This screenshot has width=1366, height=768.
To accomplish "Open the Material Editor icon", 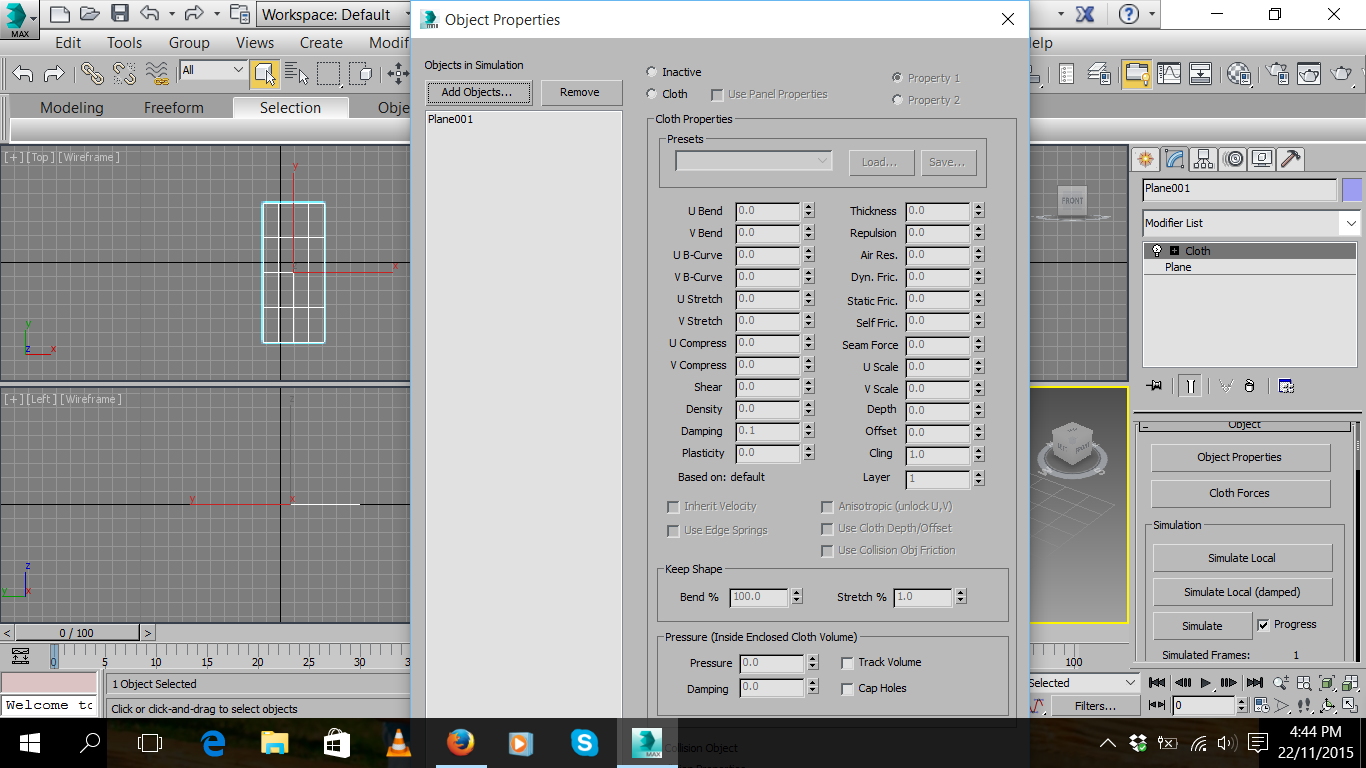I will point(1239,73).
